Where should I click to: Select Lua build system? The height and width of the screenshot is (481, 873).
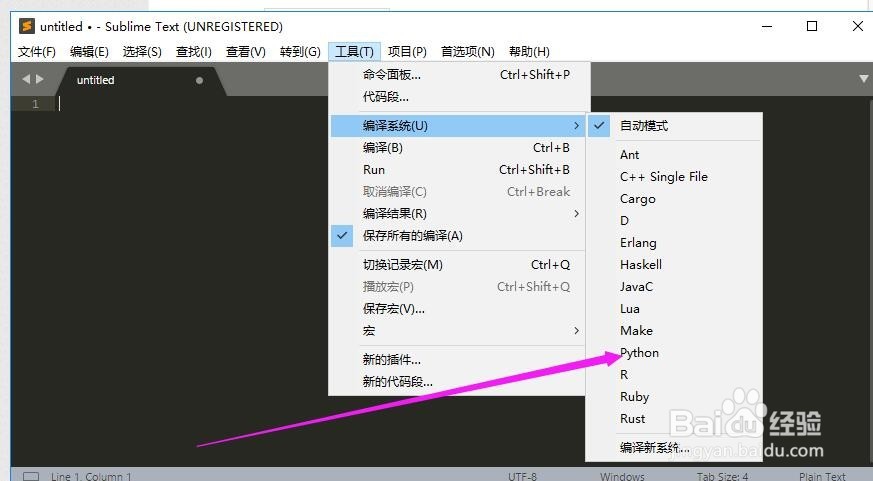[x=674, y=309]
